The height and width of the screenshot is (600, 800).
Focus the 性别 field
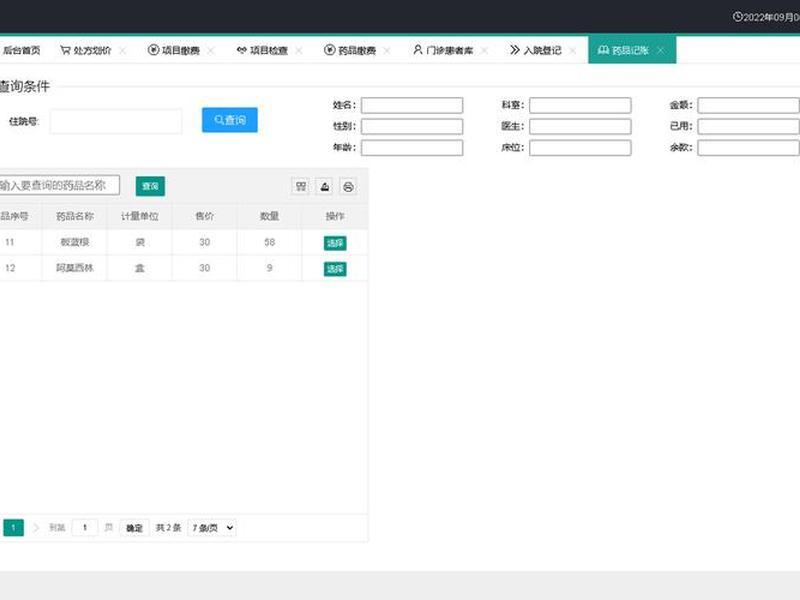click(412, 127)
